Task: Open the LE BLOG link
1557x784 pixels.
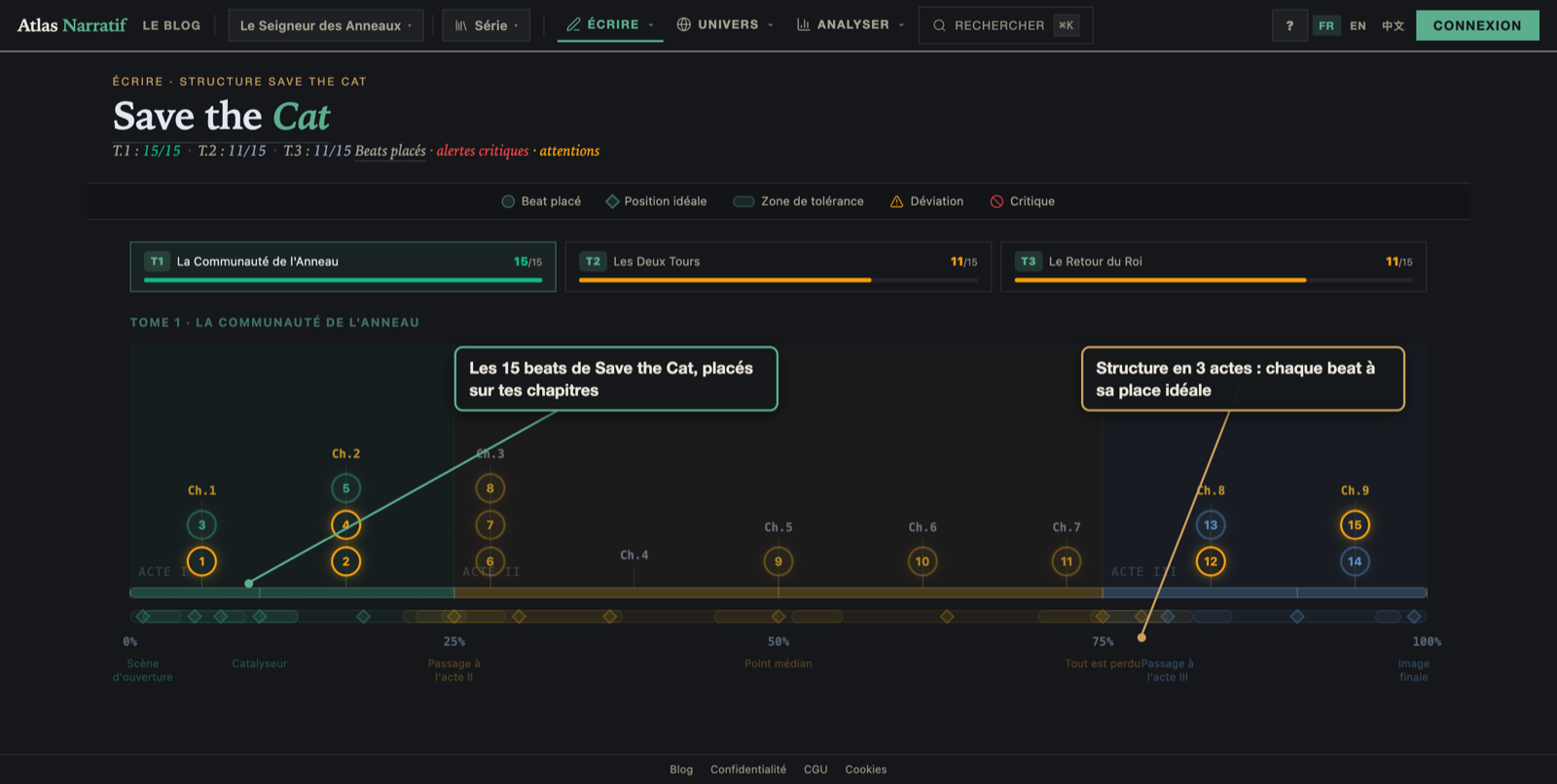Action: (x=171, y=25)
